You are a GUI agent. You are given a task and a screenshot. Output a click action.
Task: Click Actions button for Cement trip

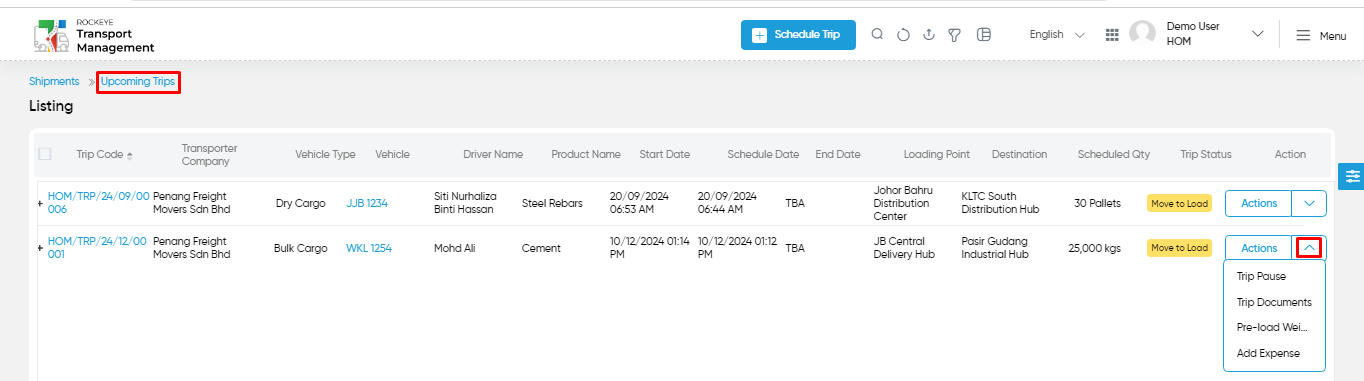pos(1258,248)
